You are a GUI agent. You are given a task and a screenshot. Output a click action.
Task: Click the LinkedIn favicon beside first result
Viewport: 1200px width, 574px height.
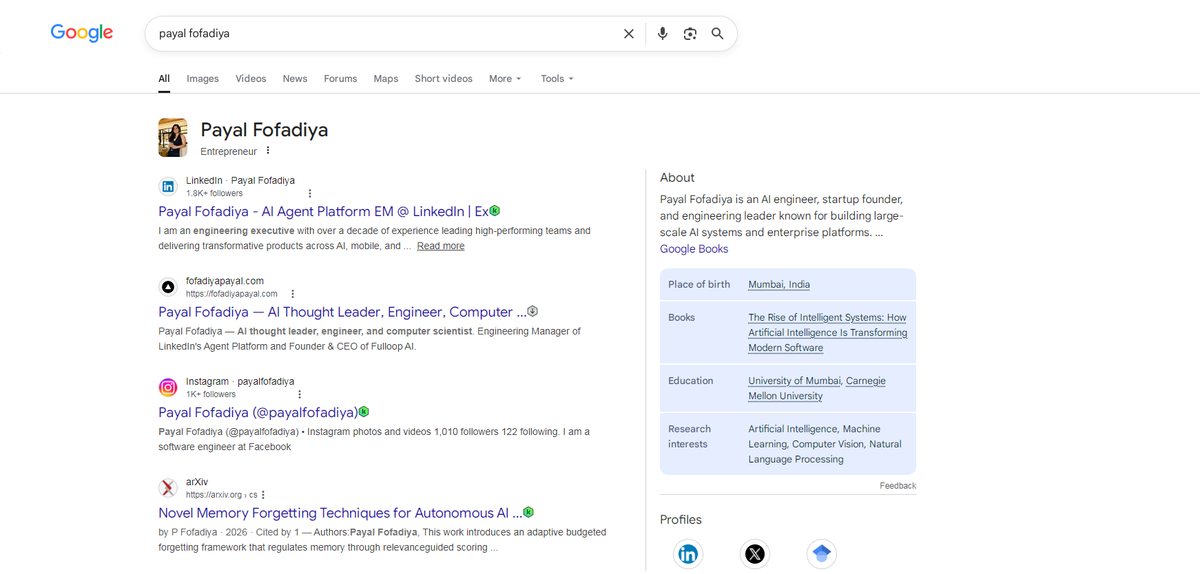coord(168,186)
